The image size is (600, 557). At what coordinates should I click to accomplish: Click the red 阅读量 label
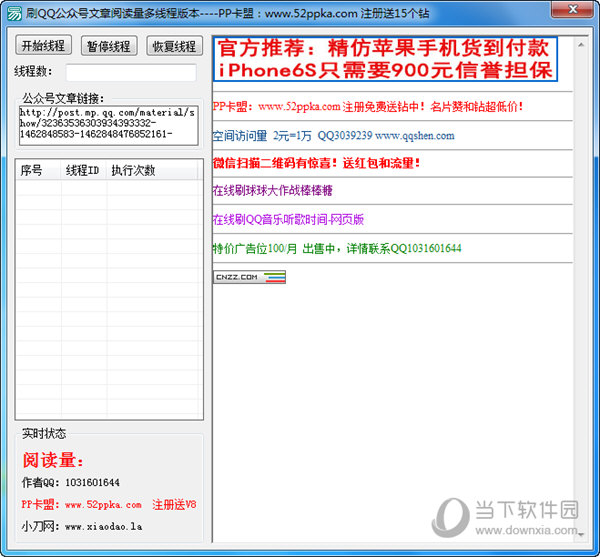[x=53, y=460]
